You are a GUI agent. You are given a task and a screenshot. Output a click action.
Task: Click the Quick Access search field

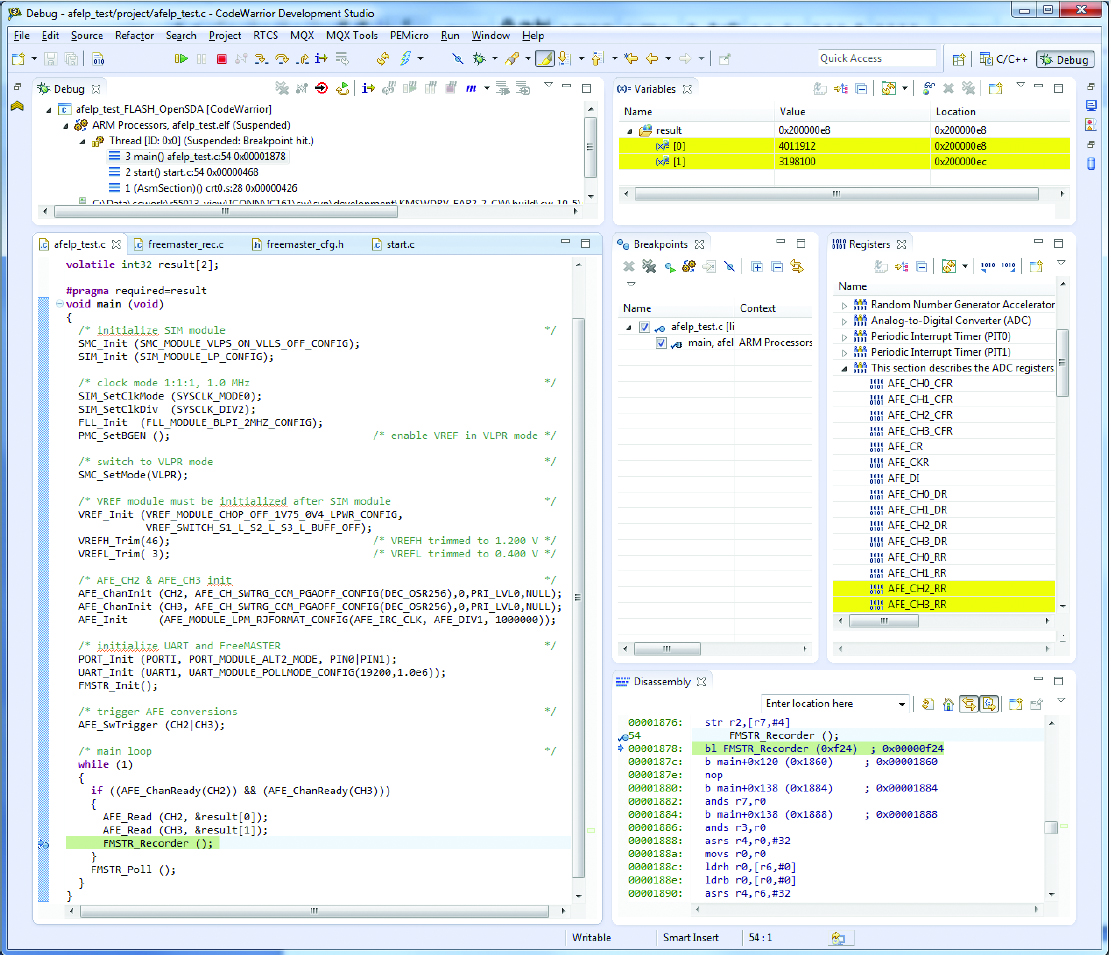tap(876, 59)
